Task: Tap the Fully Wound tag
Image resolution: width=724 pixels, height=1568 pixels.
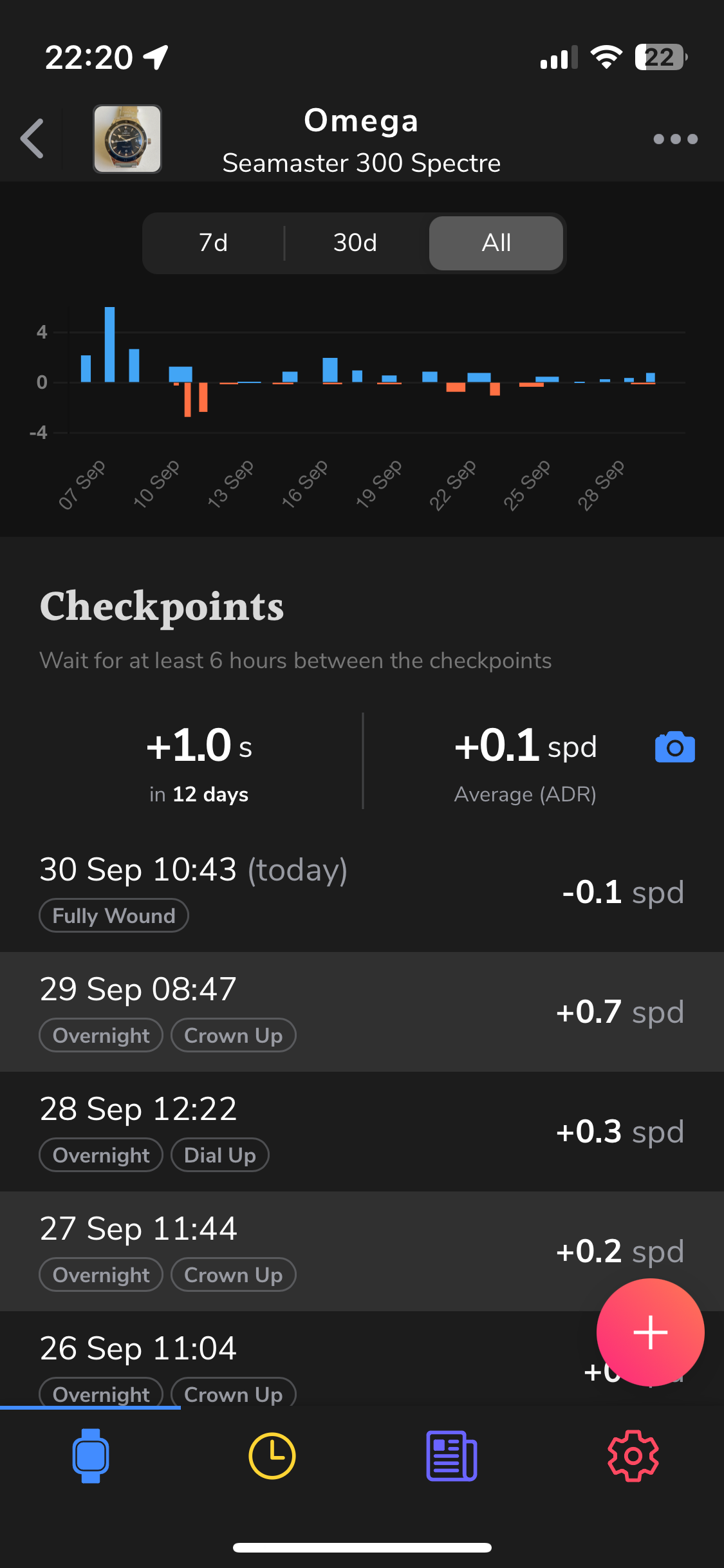Action: [x=114, y=915]
